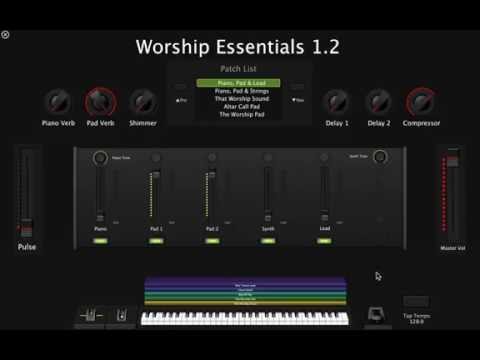Click the yellow layer range bar above the keyboard
Viewport: 480px width, 360px height.
tap(245, 303)
